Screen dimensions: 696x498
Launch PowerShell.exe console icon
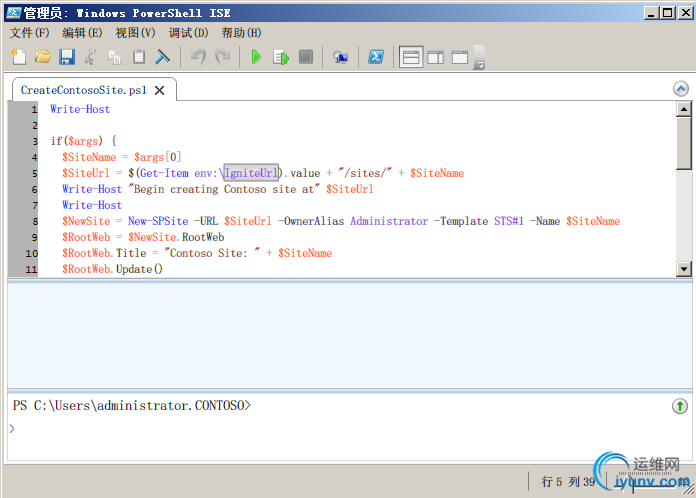(376, 57)
